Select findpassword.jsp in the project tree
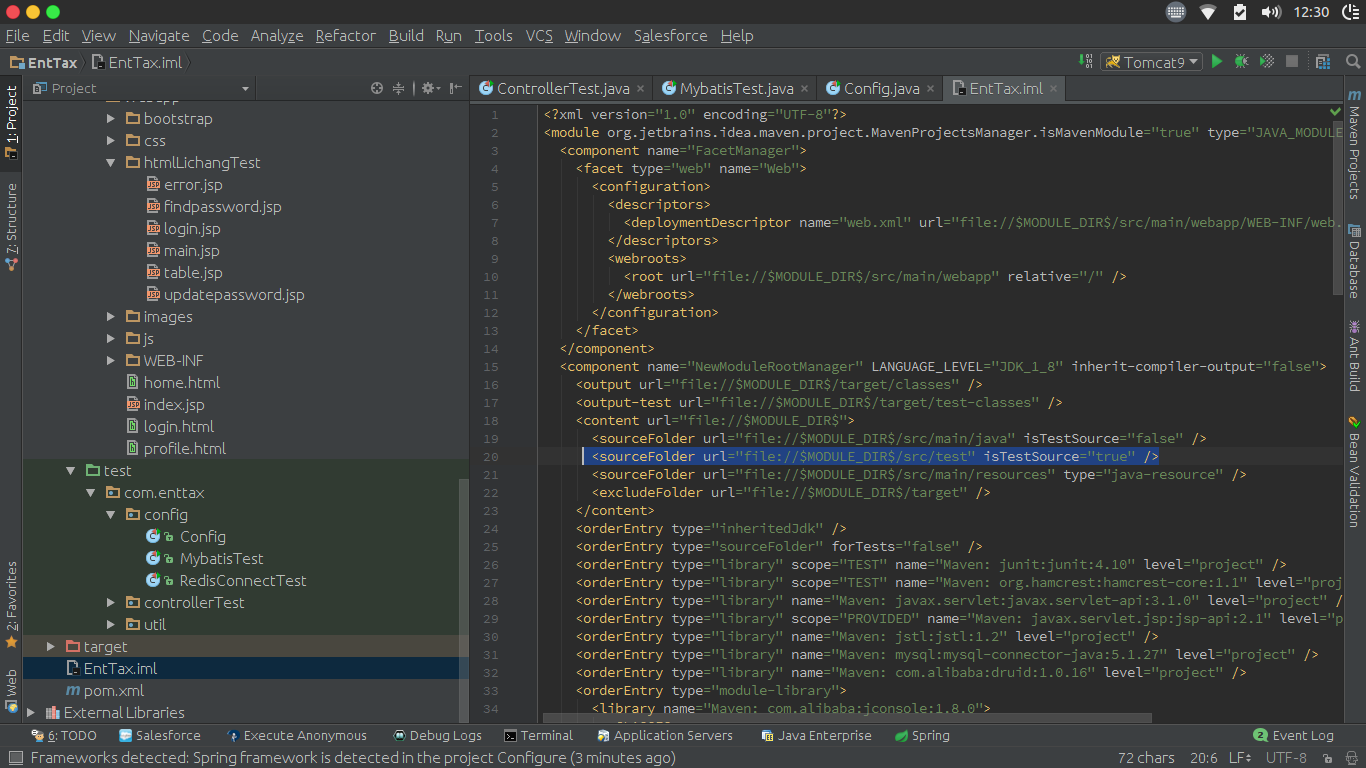Image resolution: width=1366 pixels, height=768 pixels. 222,206
